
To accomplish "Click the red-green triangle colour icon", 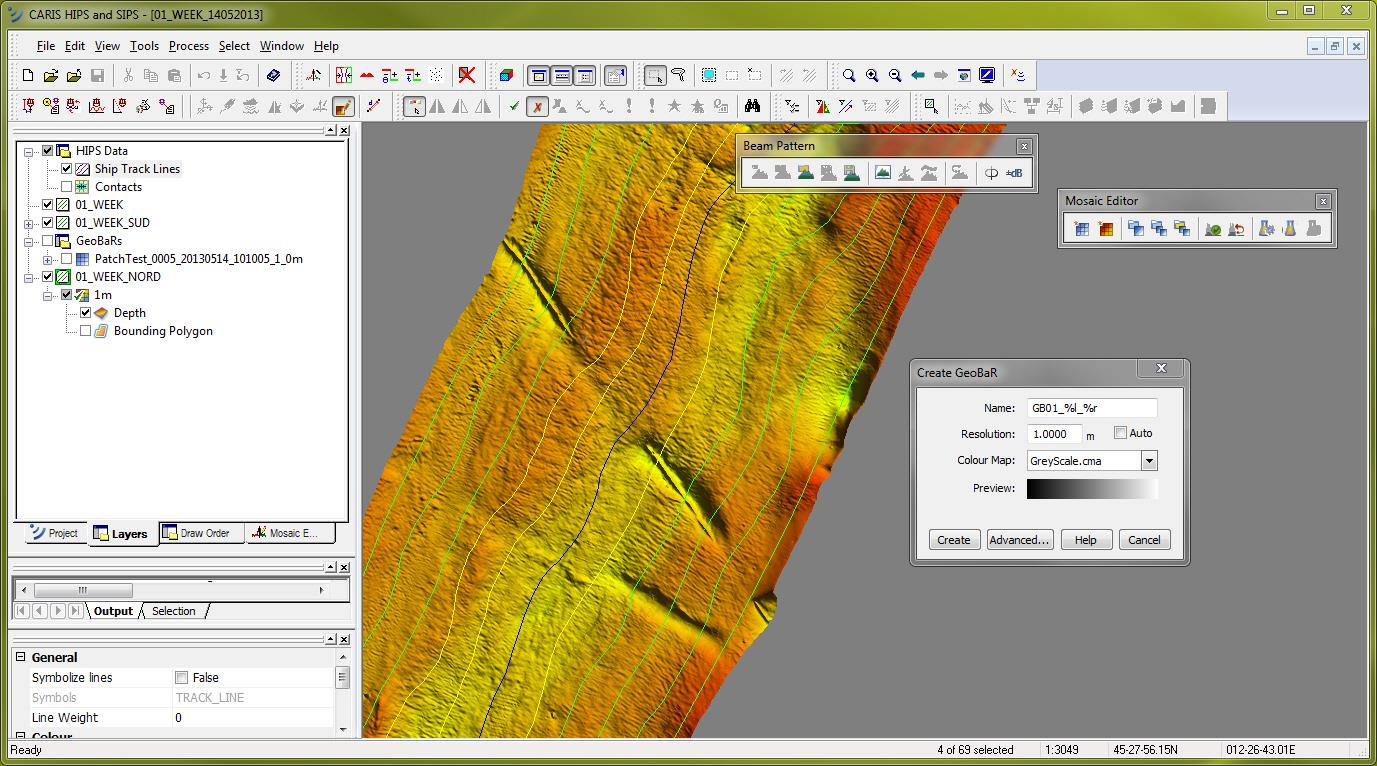I will 822,106.
